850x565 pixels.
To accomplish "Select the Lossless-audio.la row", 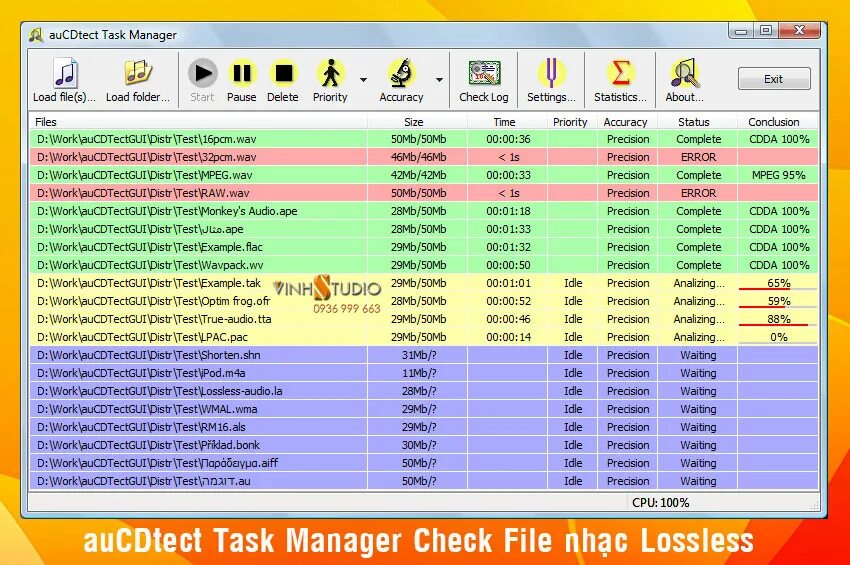I will (424, 390).
